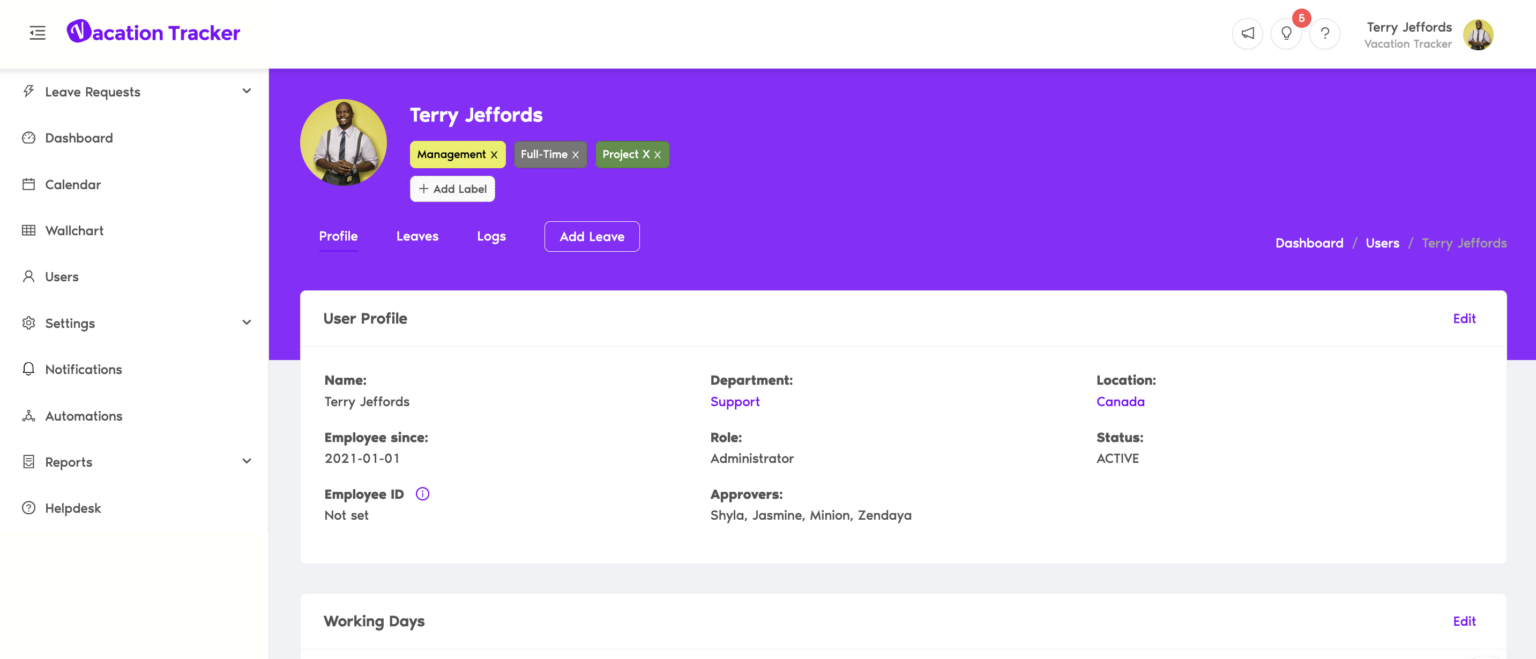The image size is (1536, 659).
Task: Click the Users person icon
Action: tap(29, 277)
